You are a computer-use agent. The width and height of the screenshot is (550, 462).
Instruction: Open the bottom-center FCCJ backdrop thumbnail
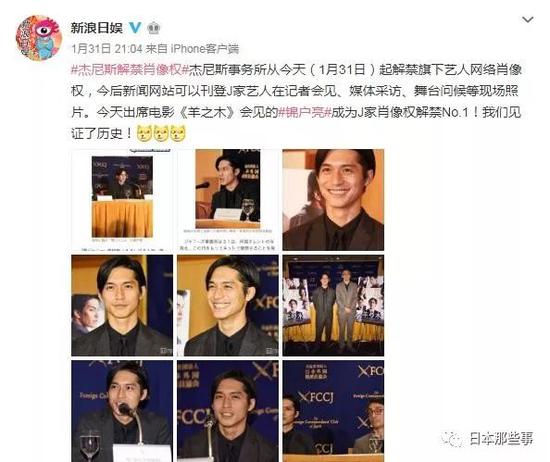[228, 411]
